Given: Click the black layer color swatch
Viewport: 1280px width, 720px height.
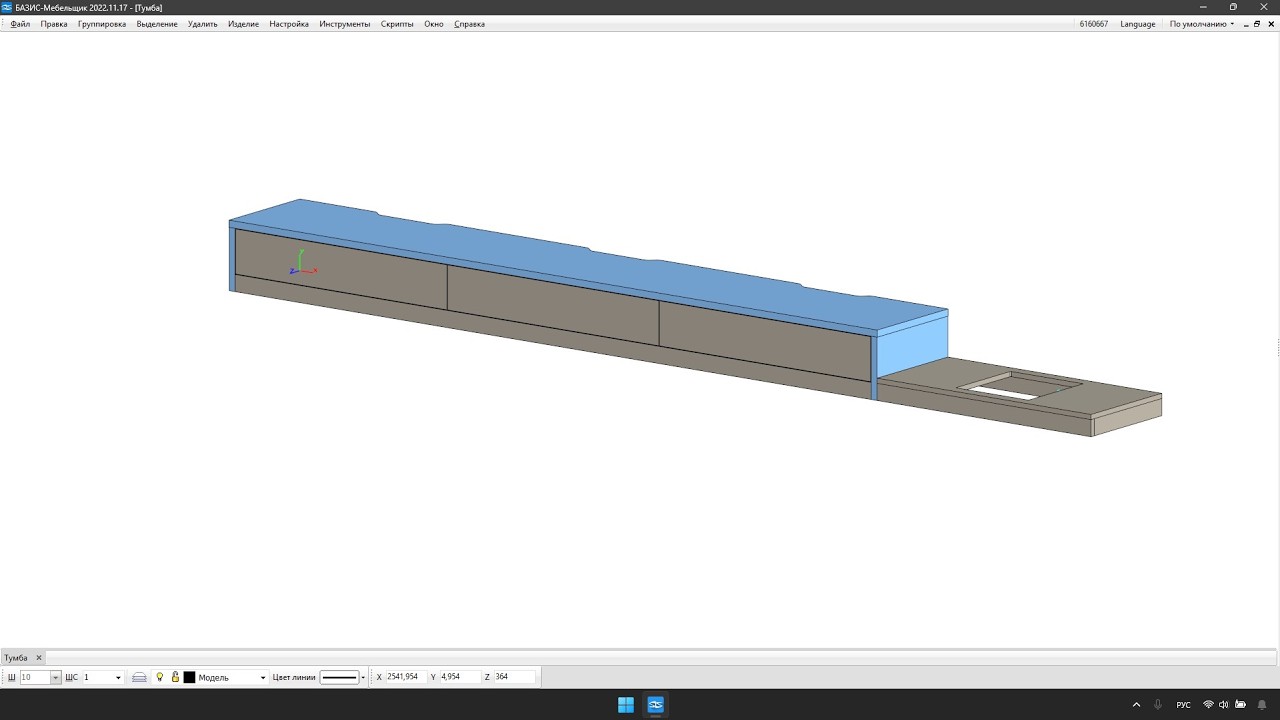Looking at the screenshot, I should (189, 678).
